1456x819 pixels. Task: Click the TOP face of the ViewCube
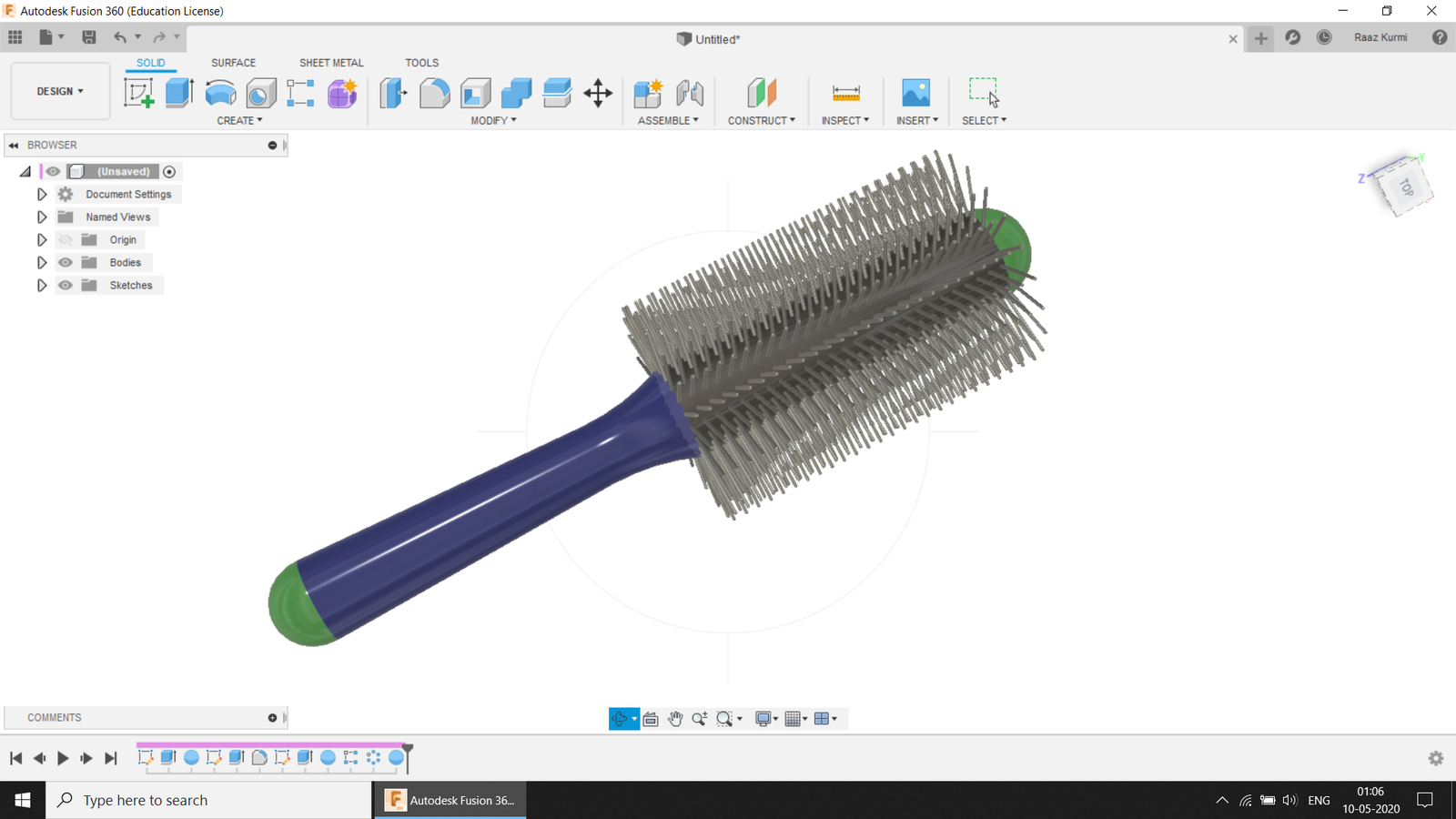(1407, 187)
